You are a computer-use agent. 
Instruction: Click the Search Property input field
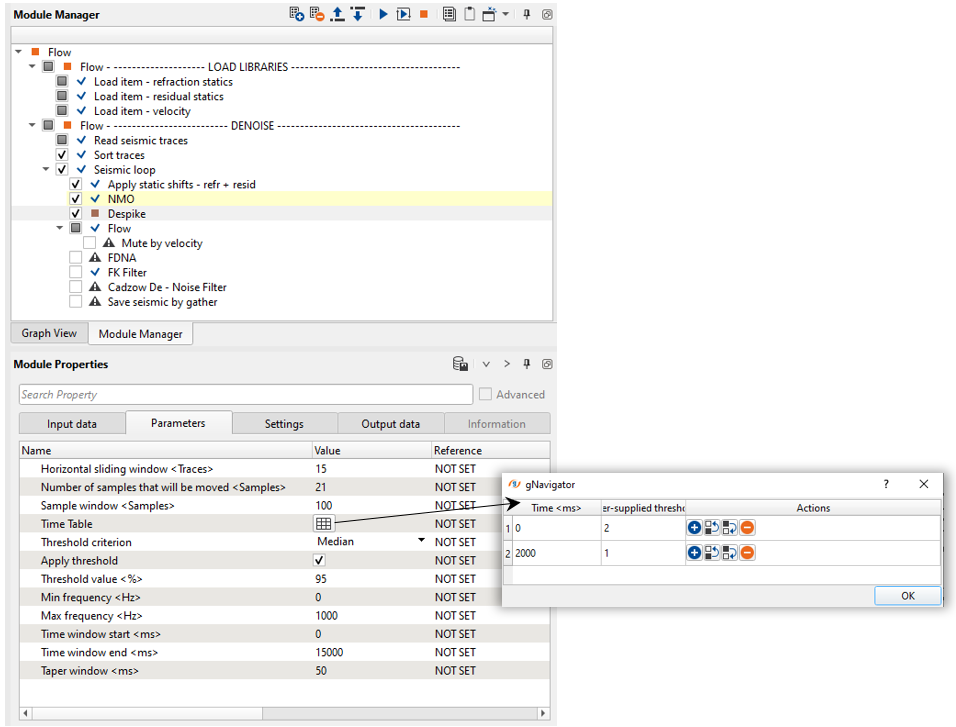point(245,395)
